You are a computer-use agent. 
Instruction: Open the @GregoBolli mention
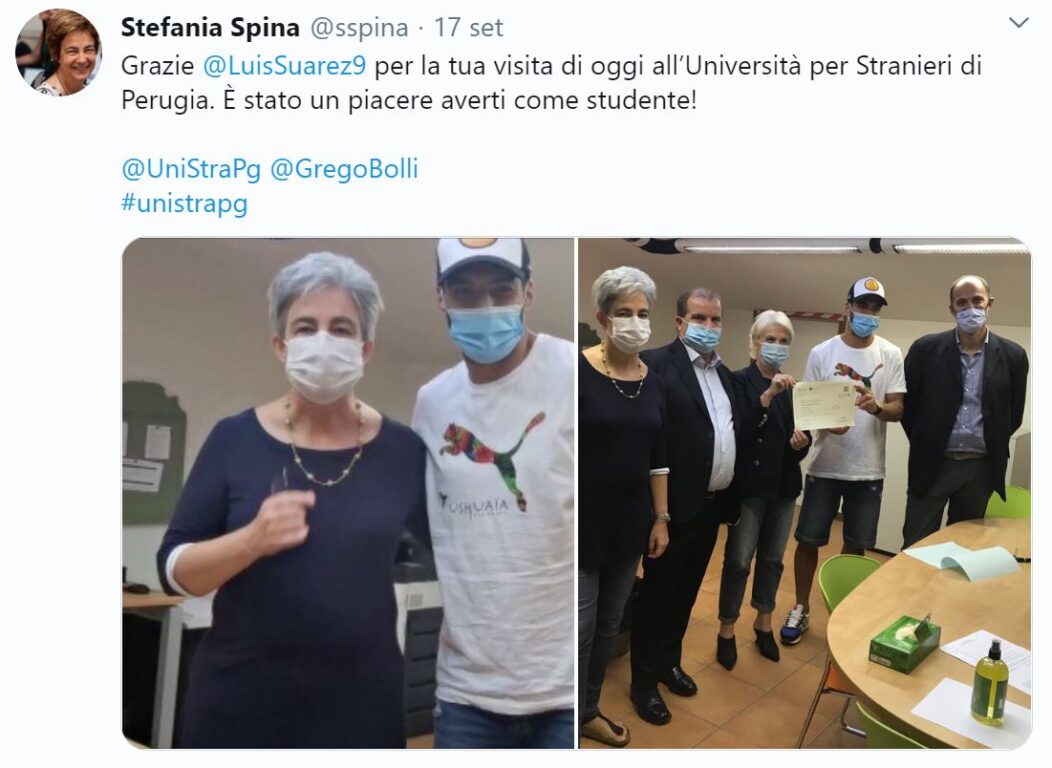(344, 168)
